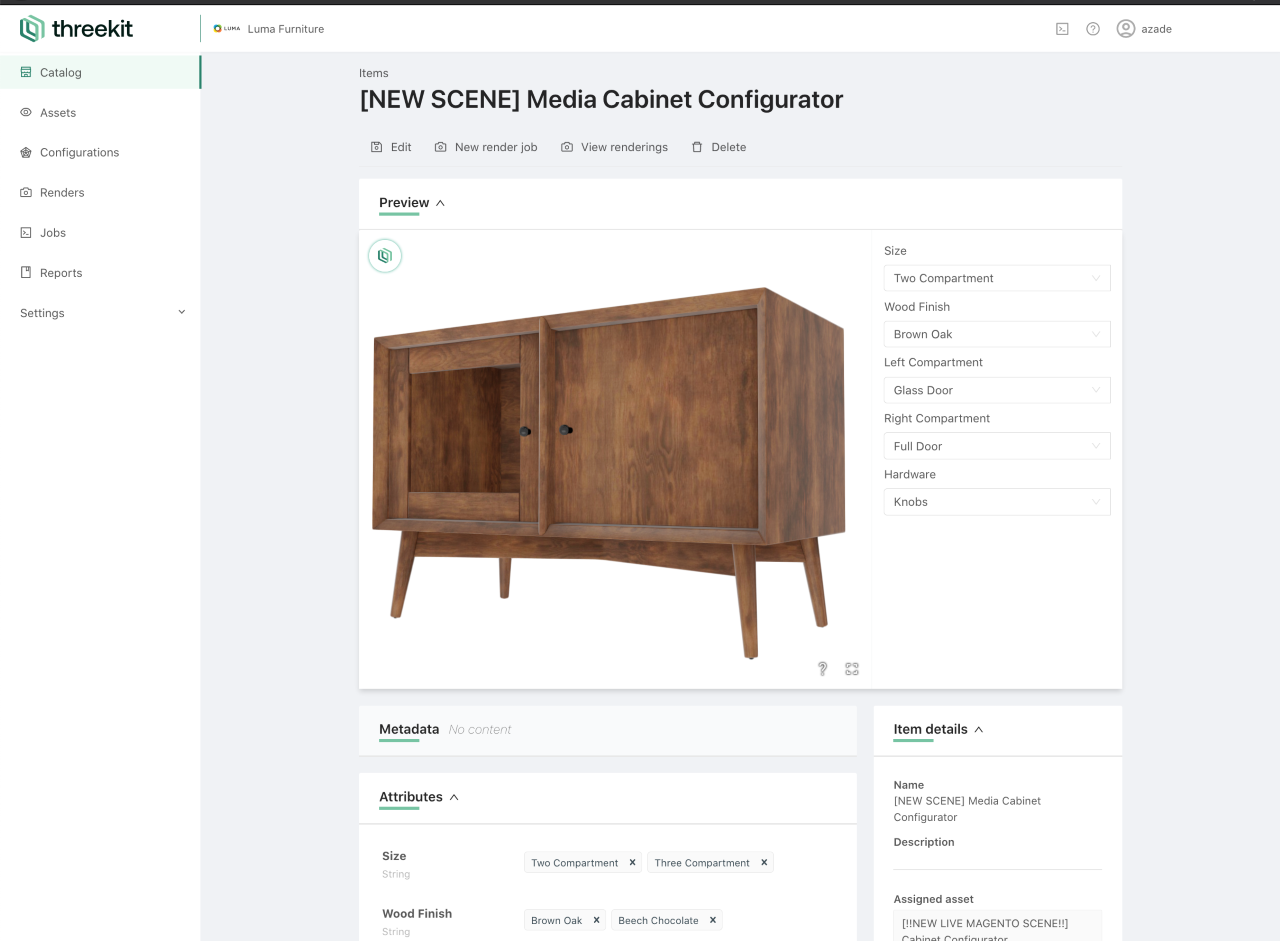The height and width of the screenshot is (941, 1280).
Task: Click the threekit logo
Action: 76,29
